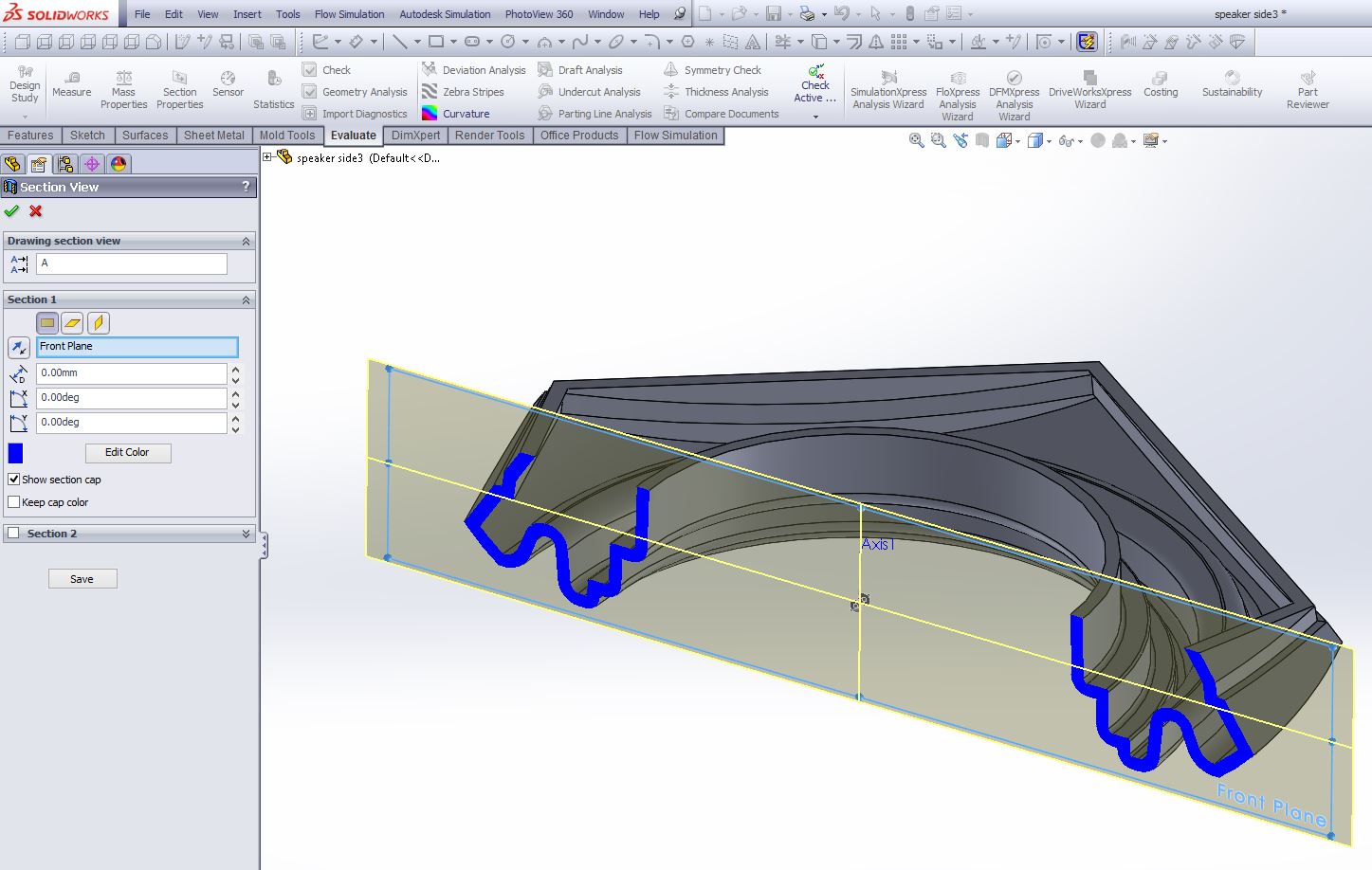
Task: Launch DriveWorksXpress Wizard
Action: (x=1089, y=90)
